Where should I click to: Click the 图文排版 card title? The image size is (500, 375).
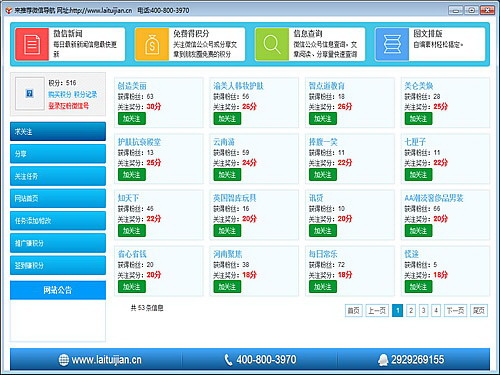point(428,33)
